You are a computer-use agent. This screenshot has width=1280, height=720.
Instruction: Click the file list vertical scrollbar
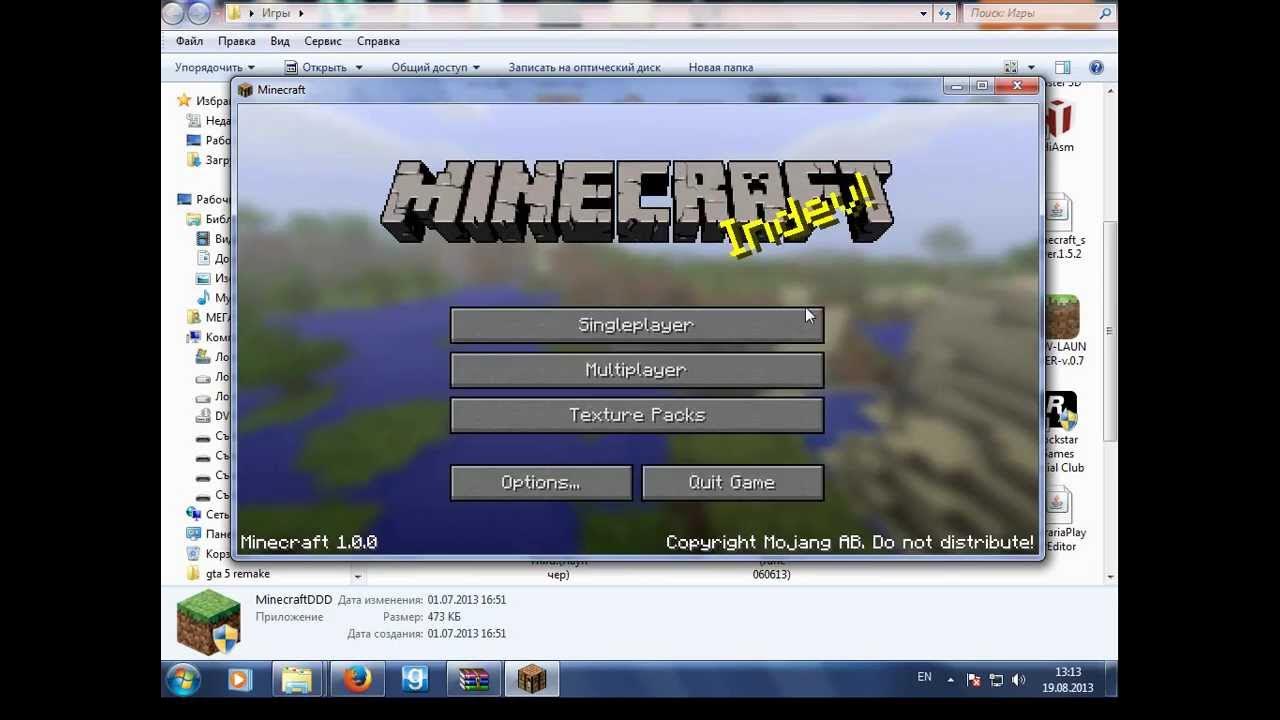1109,330
